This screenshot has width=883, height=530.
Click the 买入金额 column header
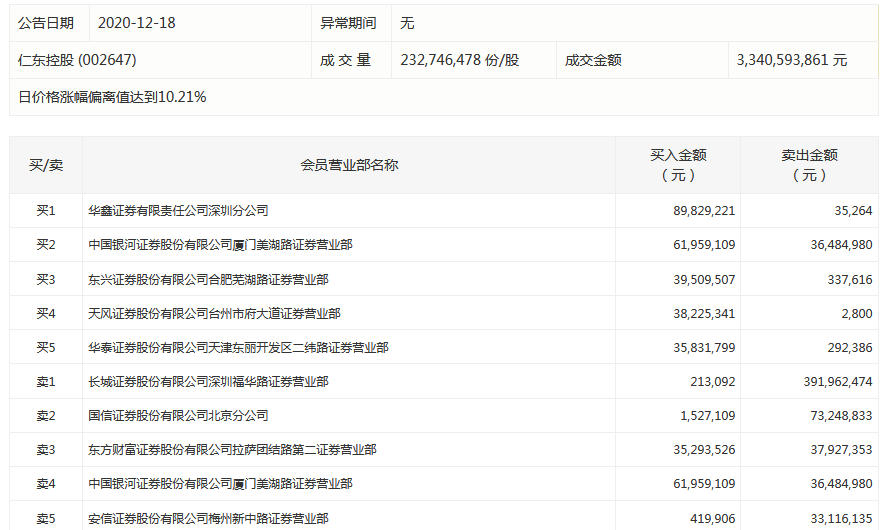tap(678, 165)
